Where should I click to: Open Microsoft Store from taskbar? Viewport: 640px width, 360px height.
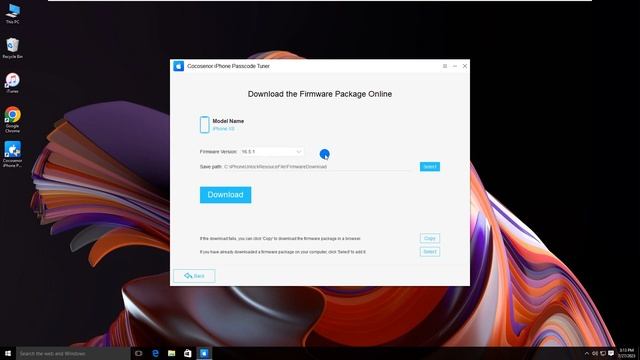pos(188,353)
